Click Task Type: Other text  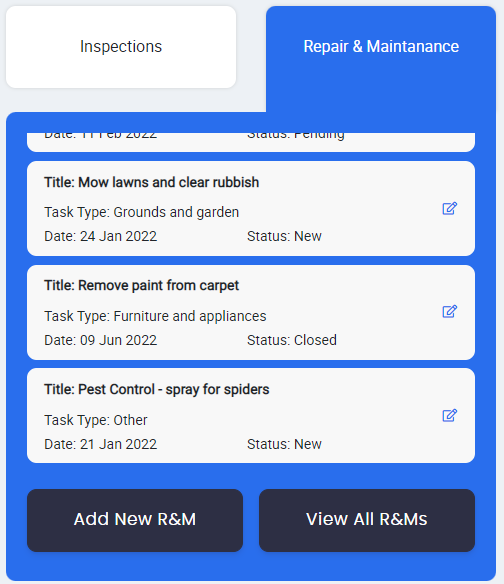pyautogui.click(x=96, y=420)
